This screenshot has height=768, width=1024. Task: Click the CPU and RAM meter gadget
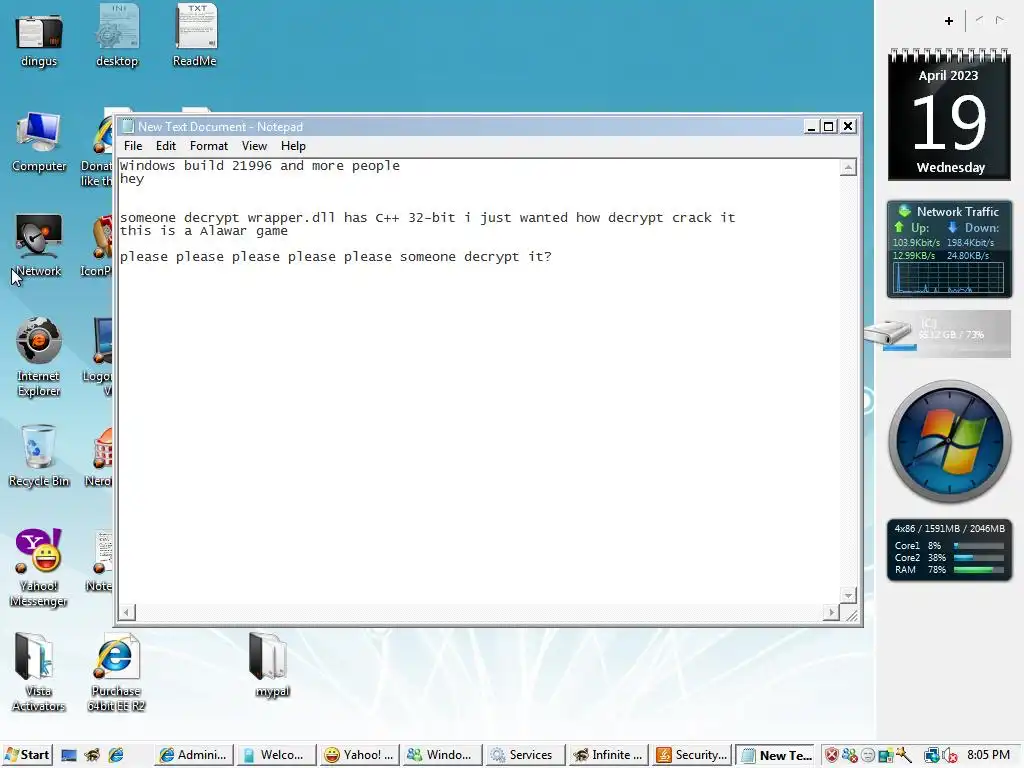coord(949,550)
